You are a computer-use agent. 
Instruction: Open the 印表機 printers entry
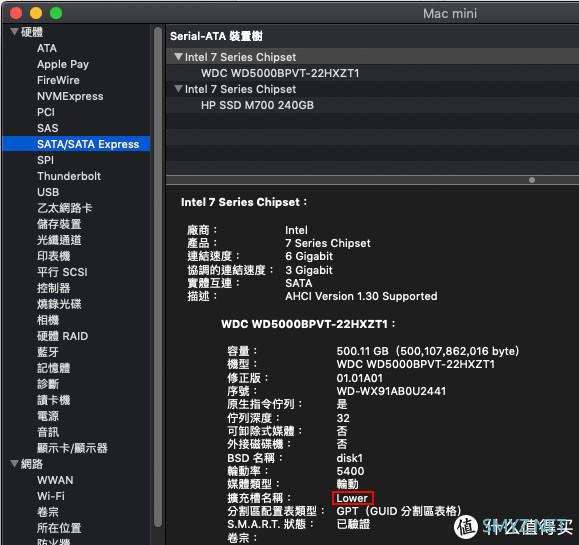click(54, 256)
